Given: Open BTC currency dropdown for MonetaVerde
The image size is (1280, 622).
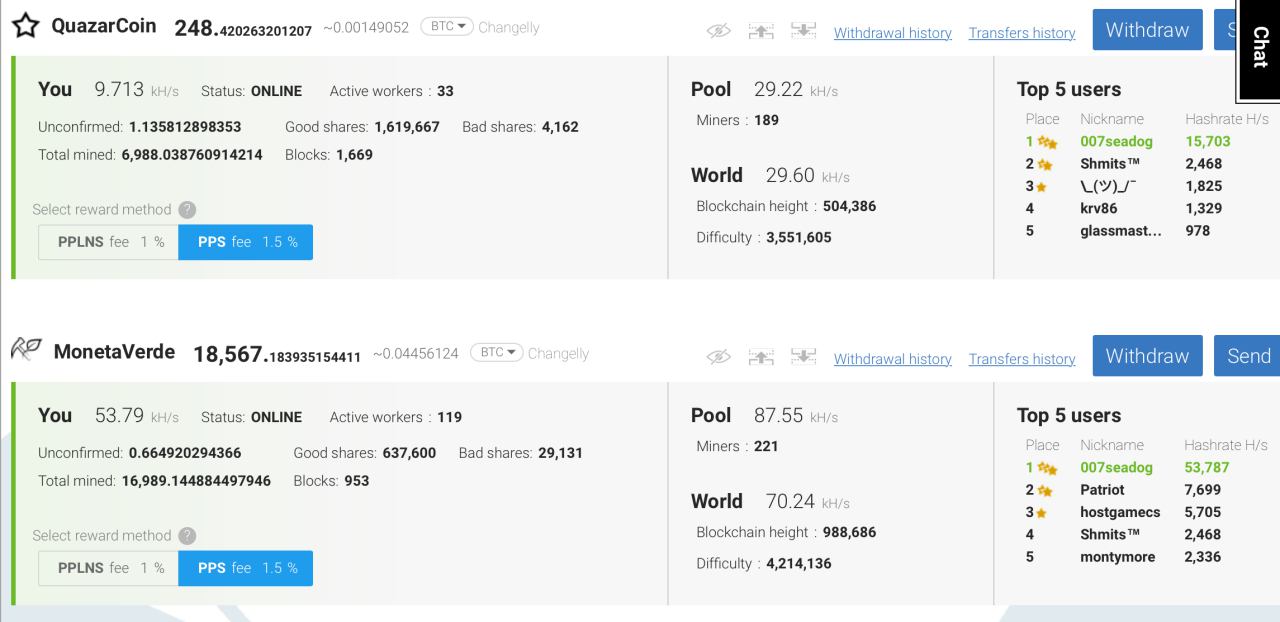Looking at the screenshot, I should (x=496, y=353).
